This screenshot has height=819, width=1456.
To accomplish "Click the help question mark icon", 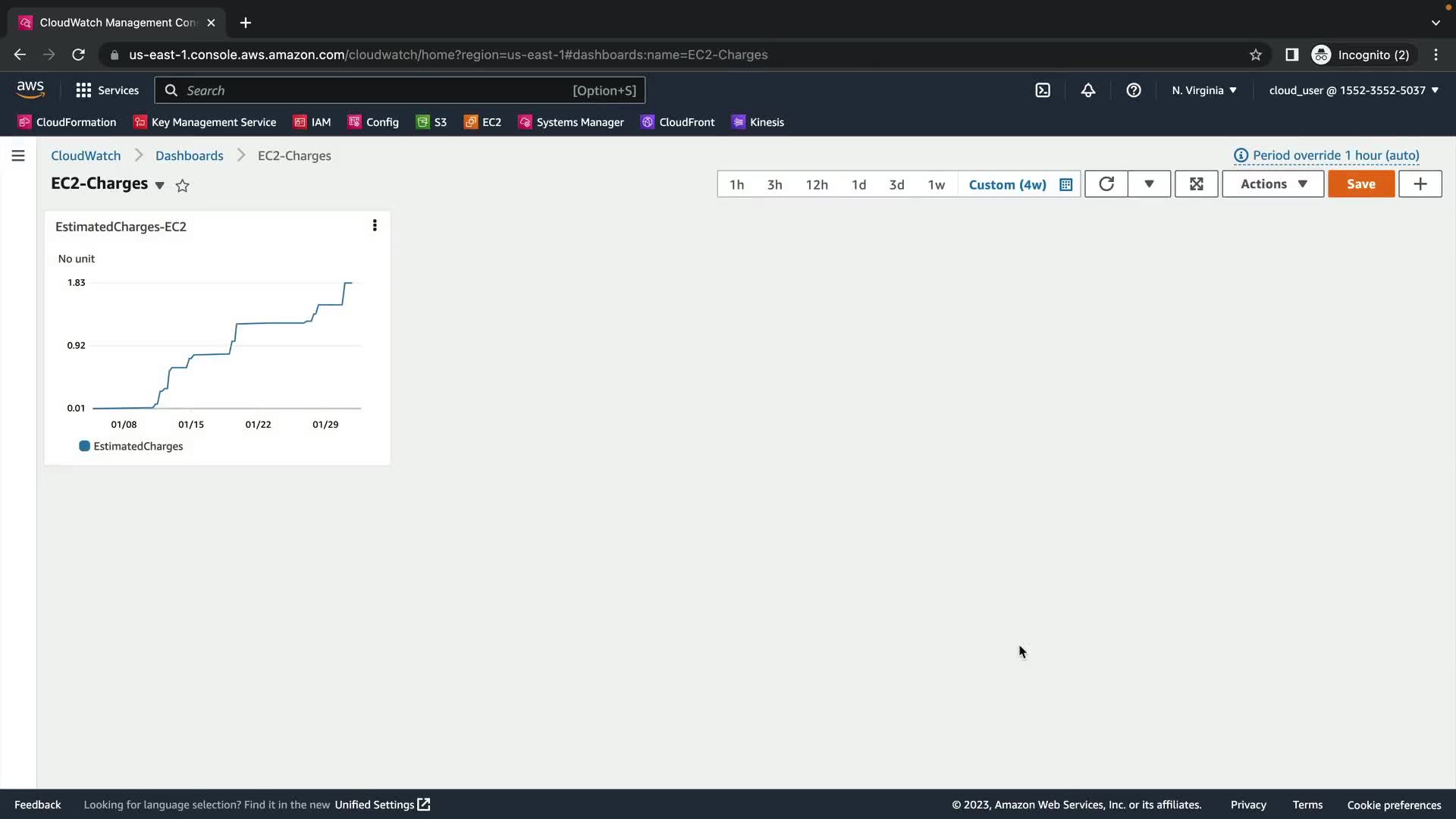I will click(1134, 90).
